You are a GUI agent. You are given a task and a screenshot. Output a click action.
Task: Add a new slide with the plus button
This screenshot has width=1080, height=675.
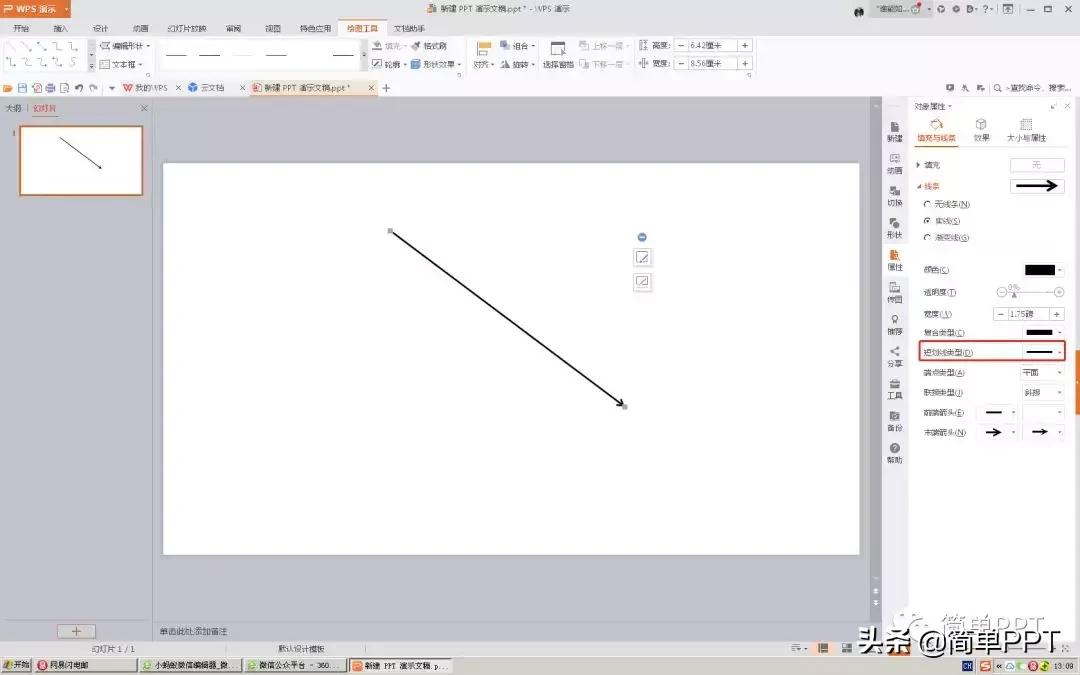[76, 631]
